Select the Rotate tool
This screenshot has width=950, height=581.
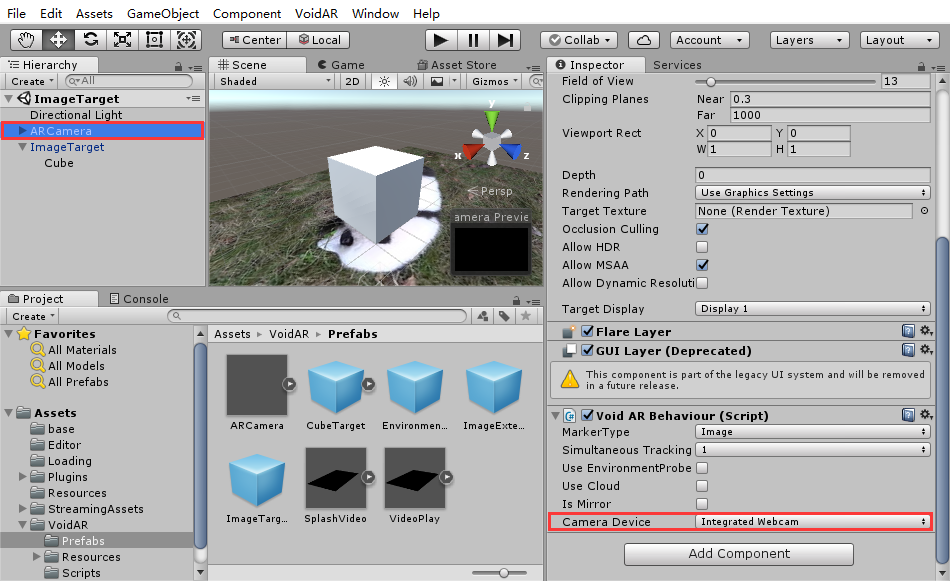coord(90,40)
